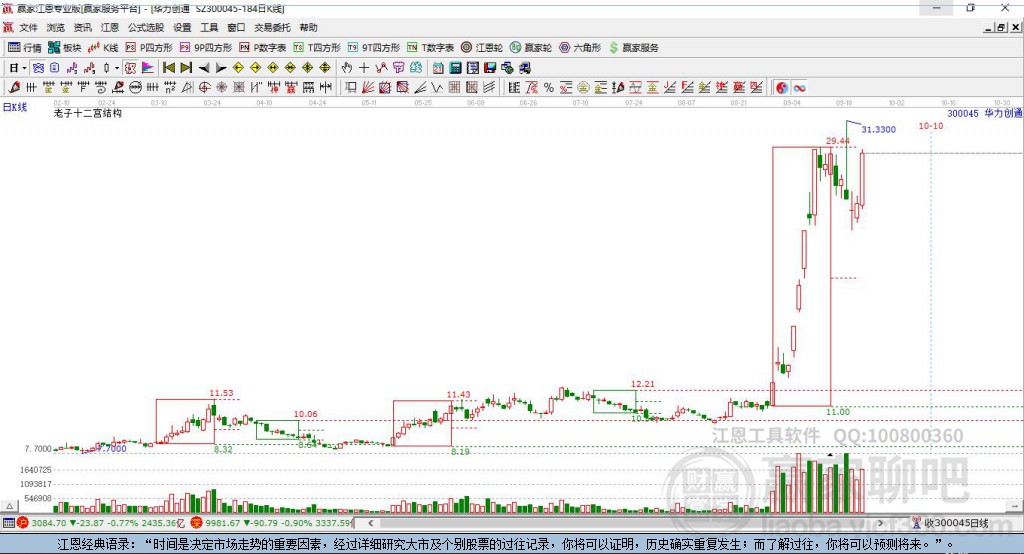Image resolution: width=1024 pixels, height=554 pixels.
Task: Switch to the K线 chart view
Action: coord(103,48)
